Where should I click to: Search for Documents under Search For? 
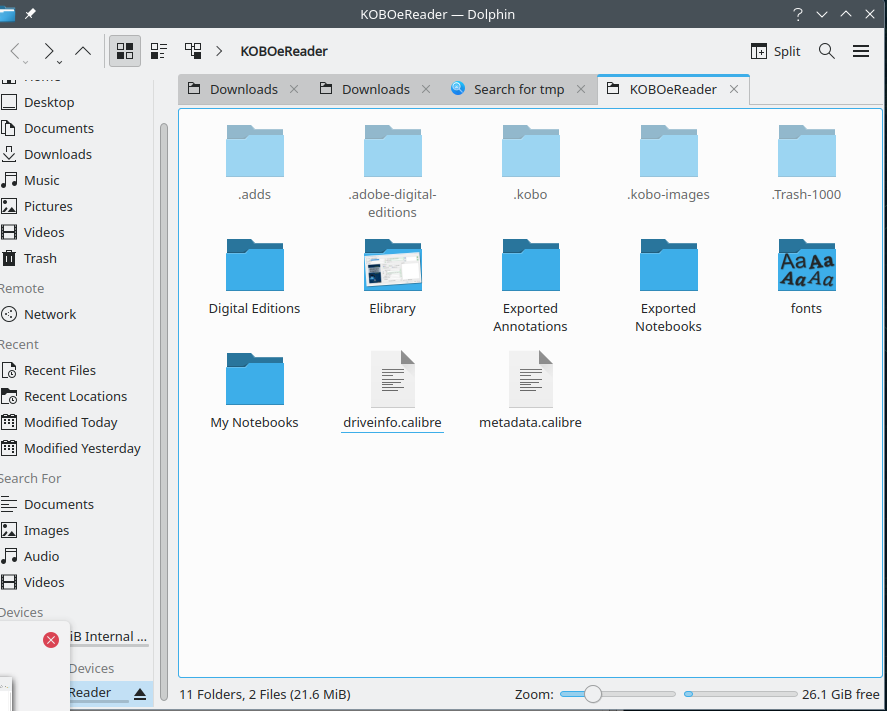(76, 505)
